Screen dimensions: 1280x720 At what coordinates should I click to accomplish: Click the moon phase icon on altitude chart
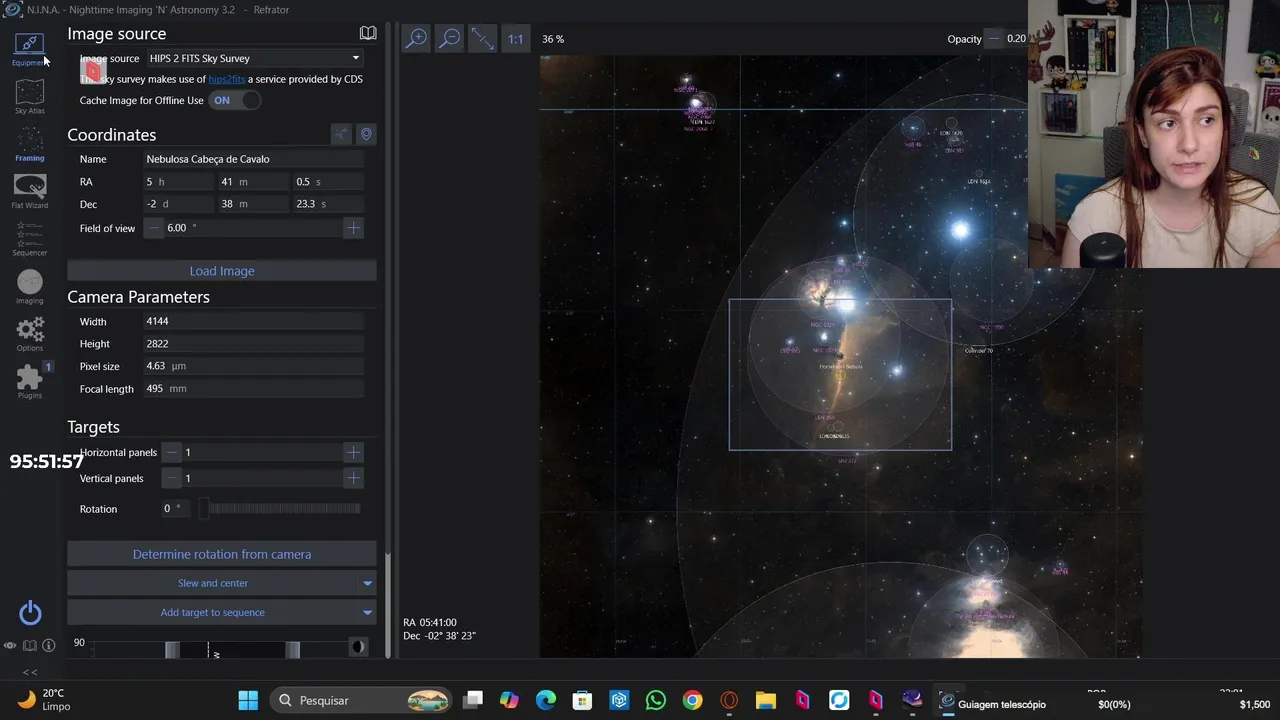(358, 647)
